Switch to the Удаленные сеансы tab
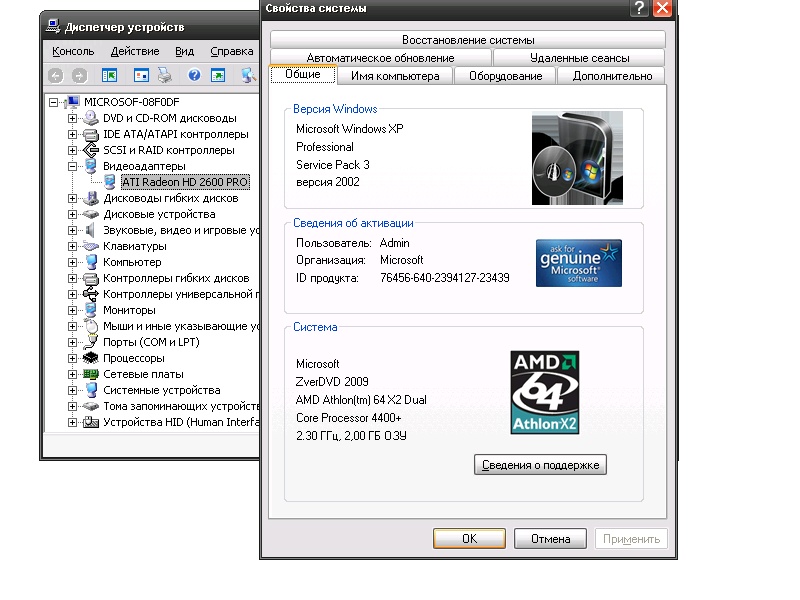800x600 pixels. click(x=579, y=58)
